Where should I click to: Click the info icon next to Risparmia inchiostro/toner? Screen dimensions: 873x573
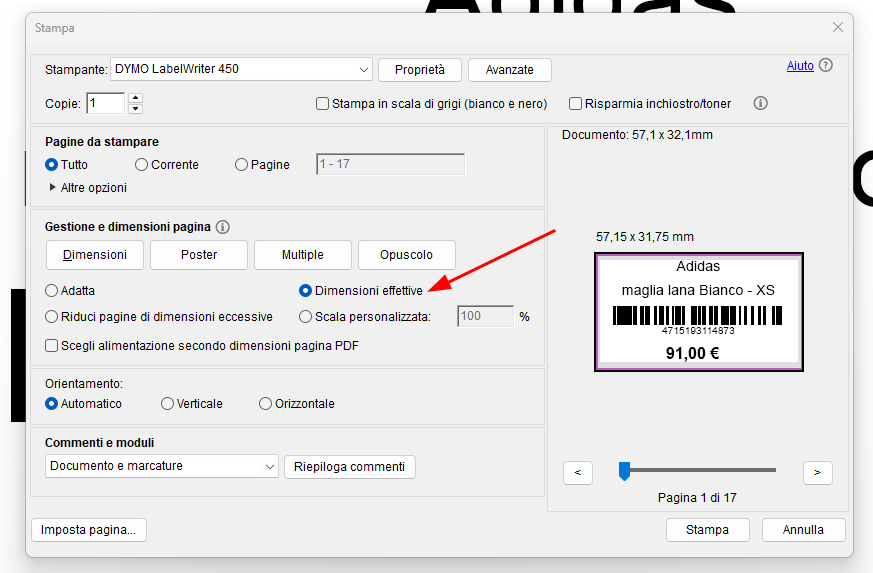click(760, 103)
